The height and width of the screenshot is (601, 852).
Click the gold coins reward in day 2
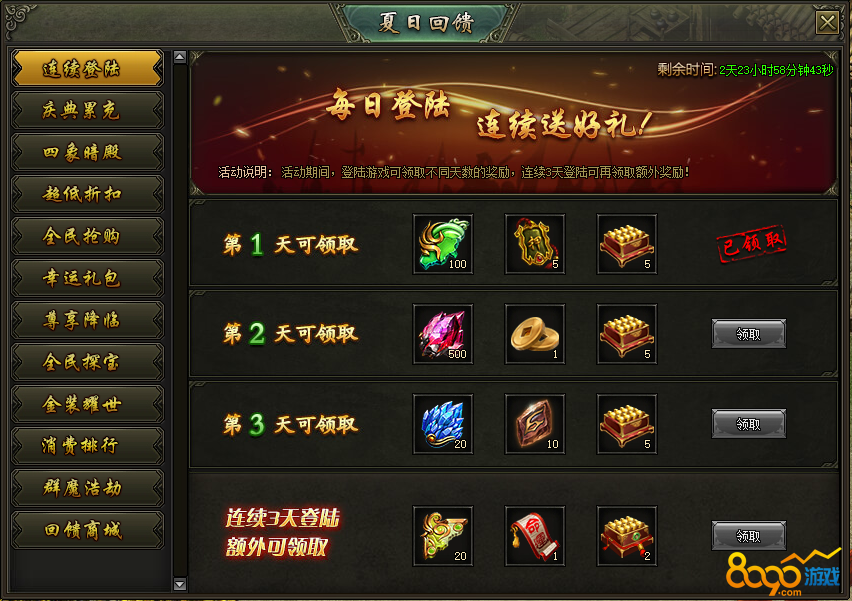point(535,334)
